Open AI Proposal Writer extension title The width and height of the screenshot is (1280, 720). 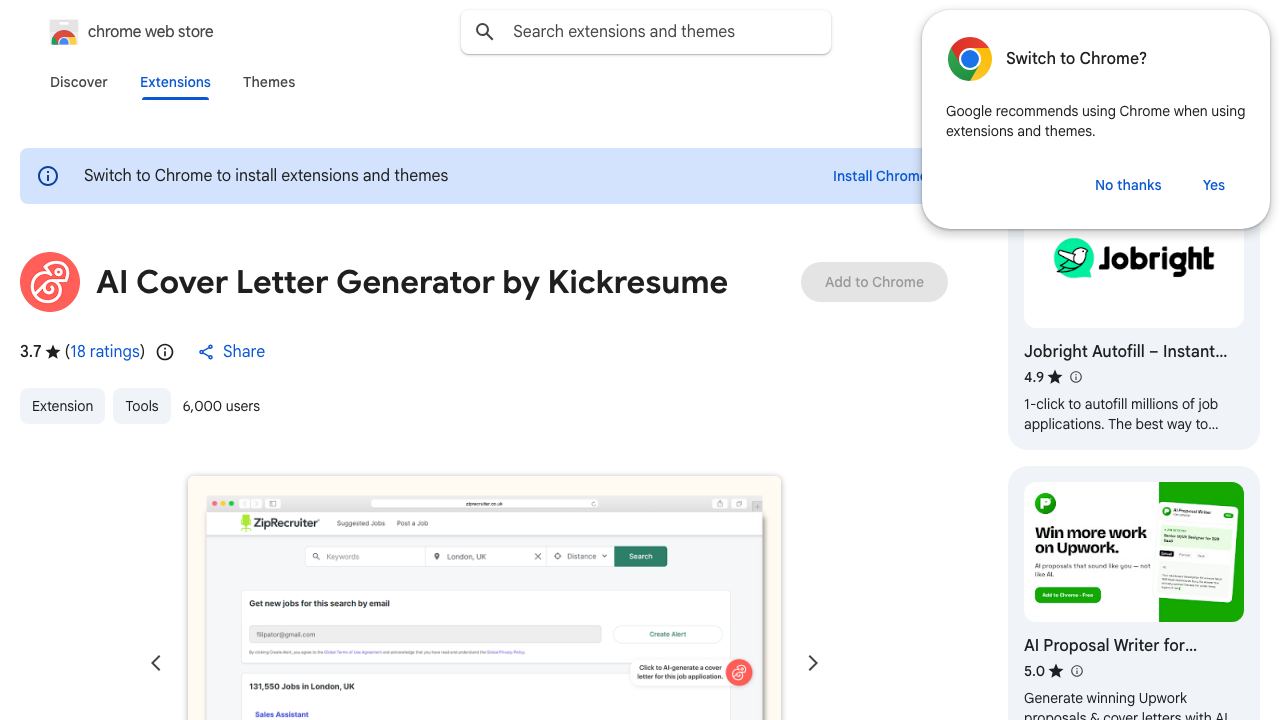click(x=1110, y=645)
